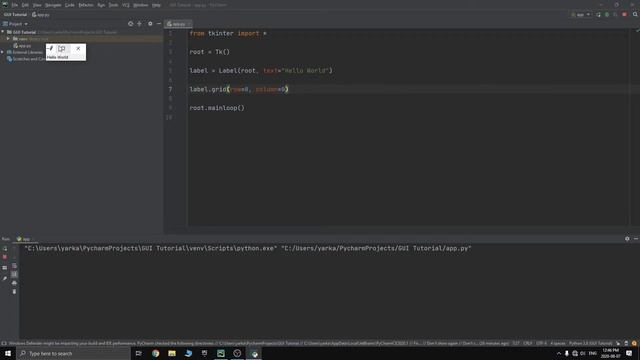This screenshot has width=640, height=360.
Task: Click the red Stop icon in top toolbar
Action: [624, 15]
